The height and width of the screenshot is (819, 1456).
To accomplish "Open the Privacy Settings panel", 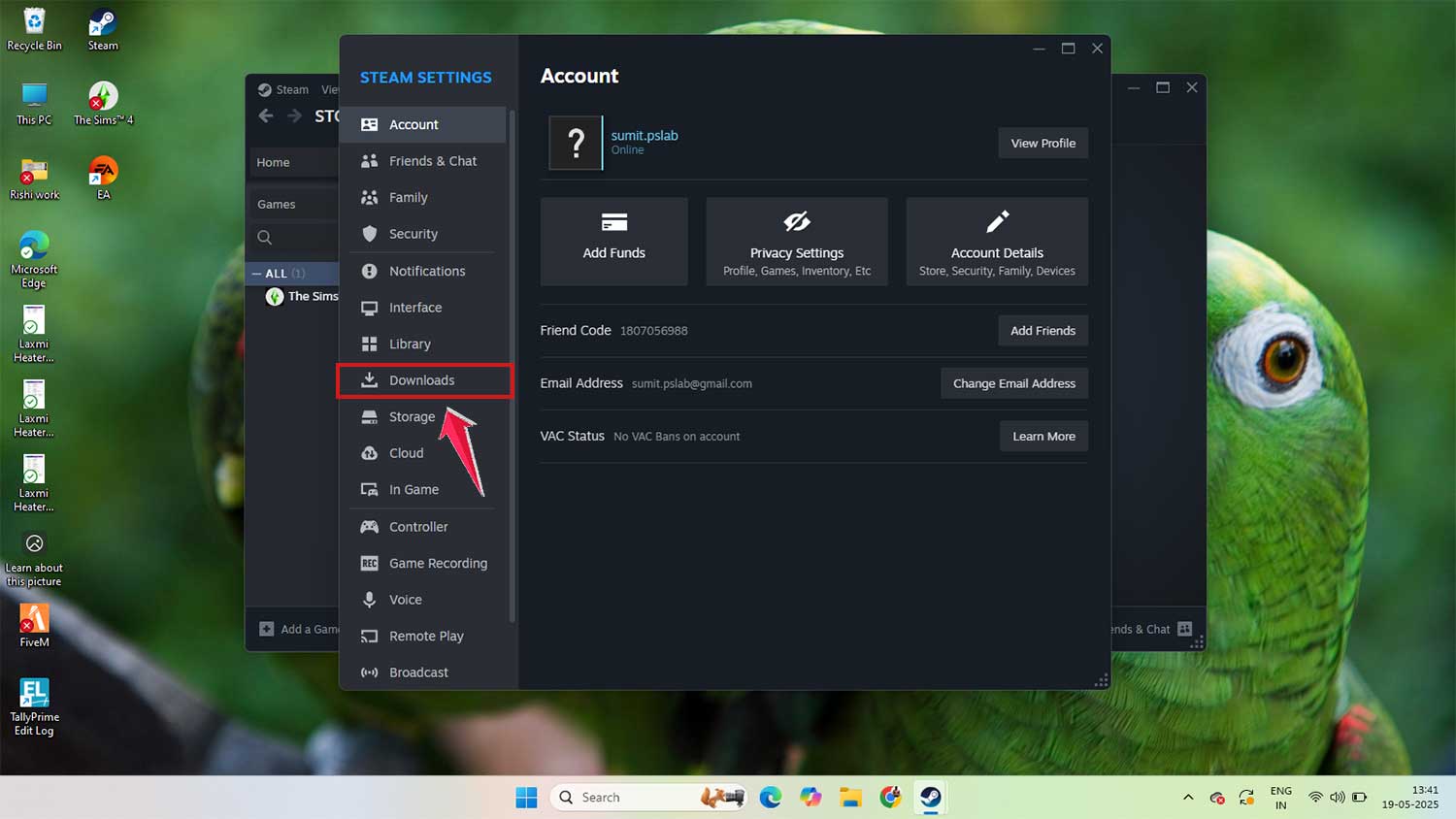I will coord(796,241).
